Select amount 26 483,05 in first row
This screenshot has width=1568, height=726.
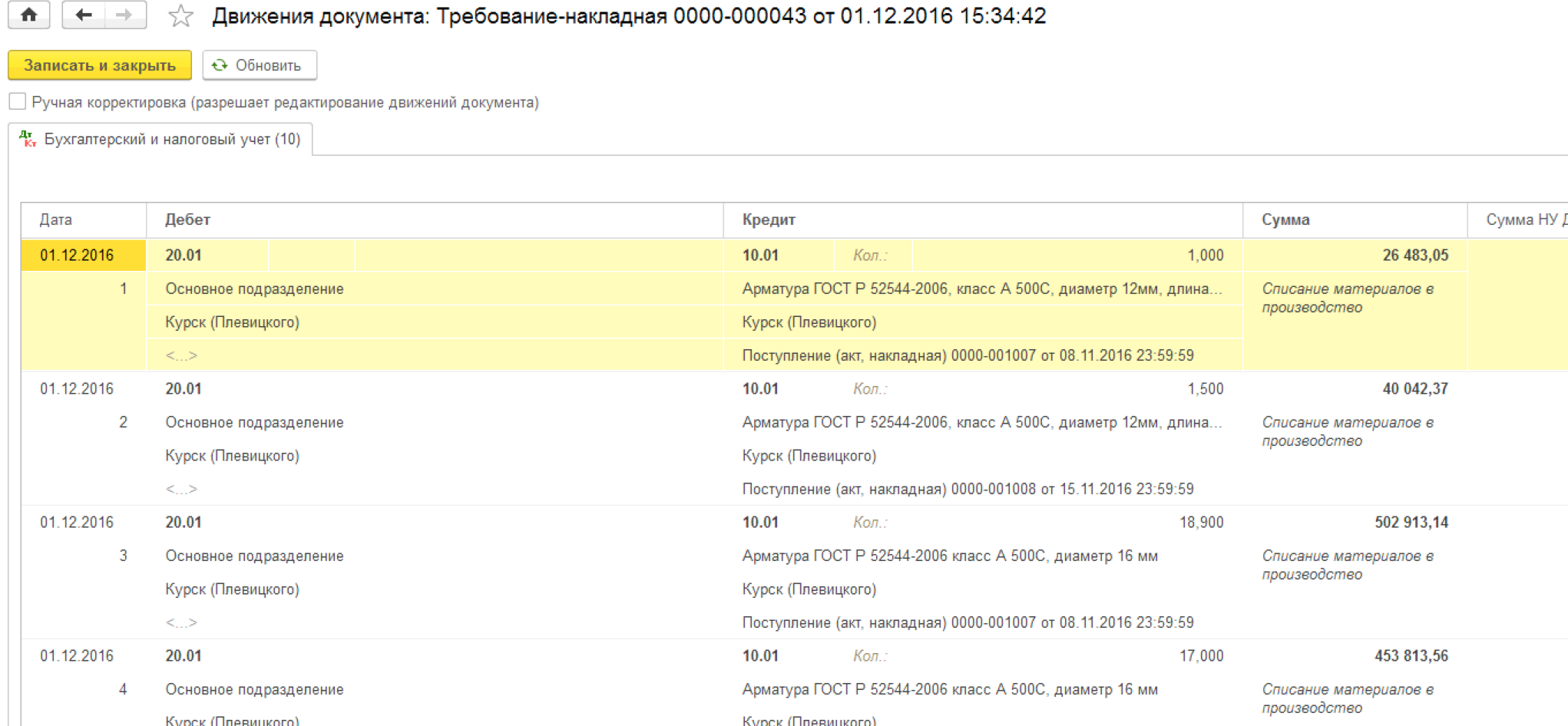1414,256
